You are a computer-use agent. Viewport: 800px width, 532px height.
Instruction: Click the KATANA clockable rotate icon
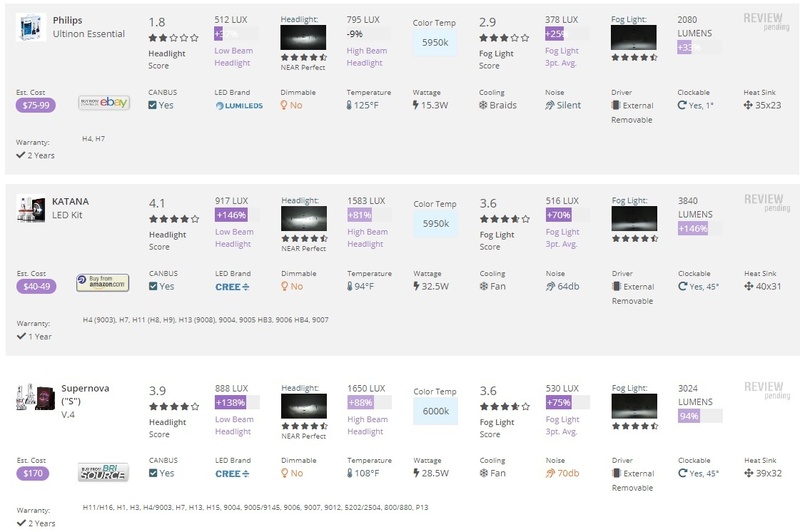coord(682,286)
